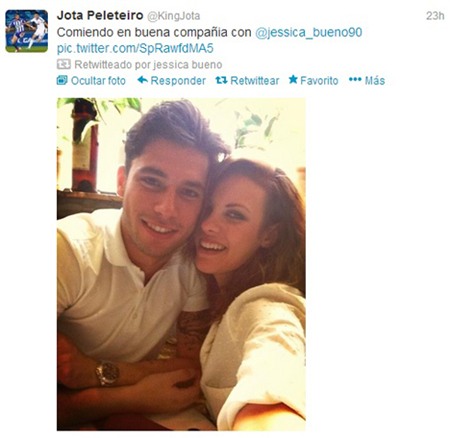Open the Jota Peleteiro profile avatar
Viewport: 450px width, 438px height.
click(x=27, y=31)
